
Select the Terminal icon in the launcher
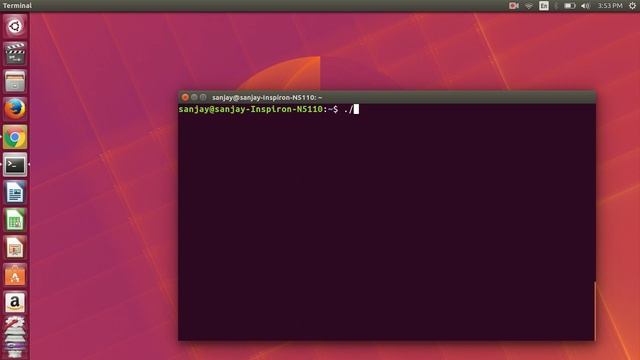pos(15,164)
